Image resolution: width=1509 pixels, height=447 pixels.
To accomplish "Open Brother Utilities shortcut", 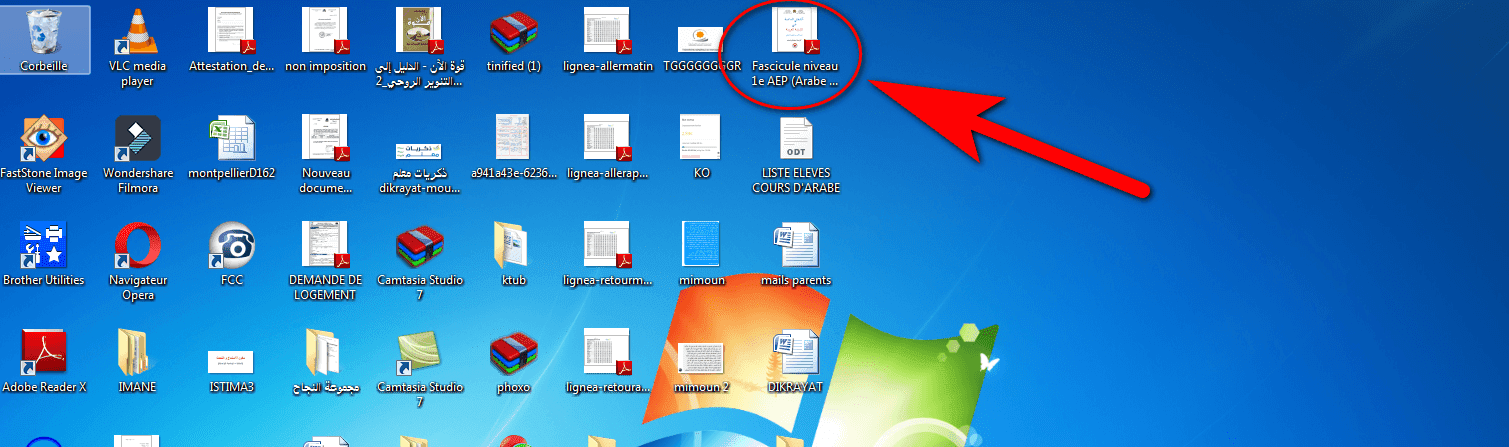I will pos(43,254).
